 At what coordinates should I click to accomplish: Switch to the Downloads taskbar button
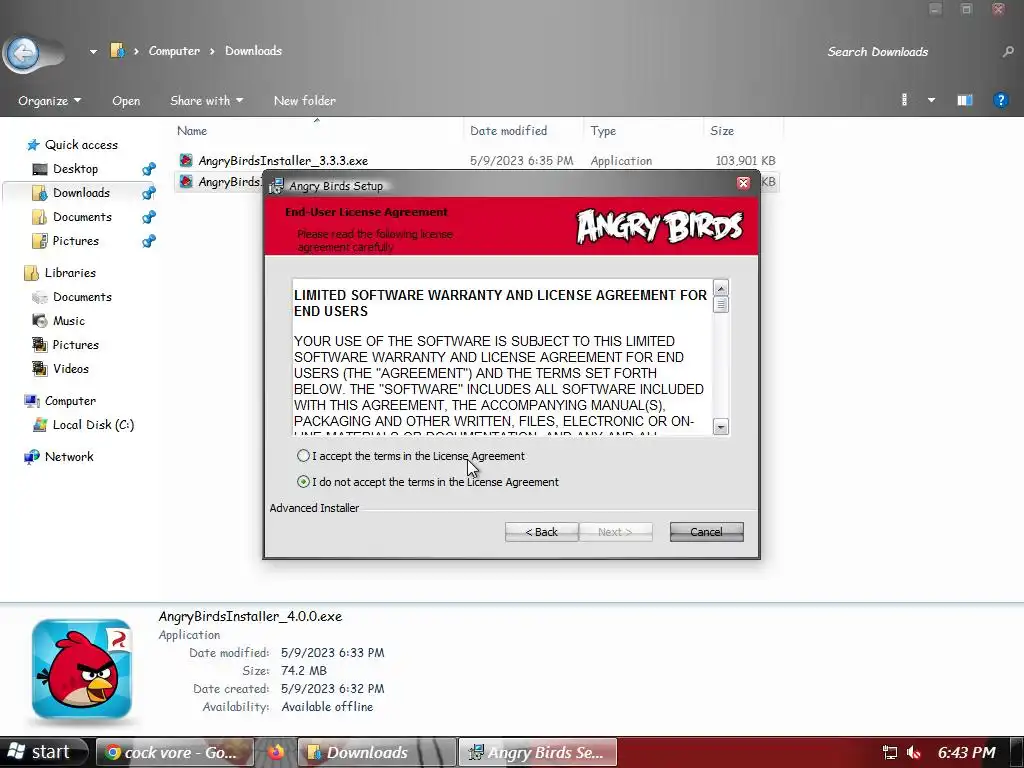tap(377, 752)
